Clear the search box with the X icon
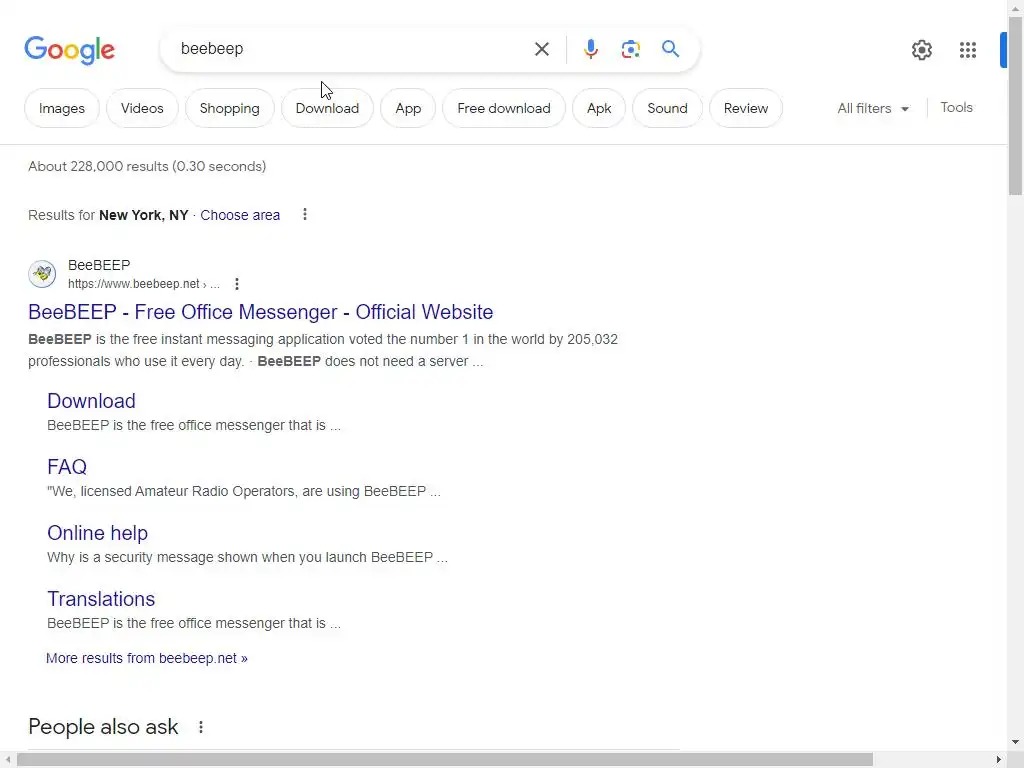 coord(541,49)
